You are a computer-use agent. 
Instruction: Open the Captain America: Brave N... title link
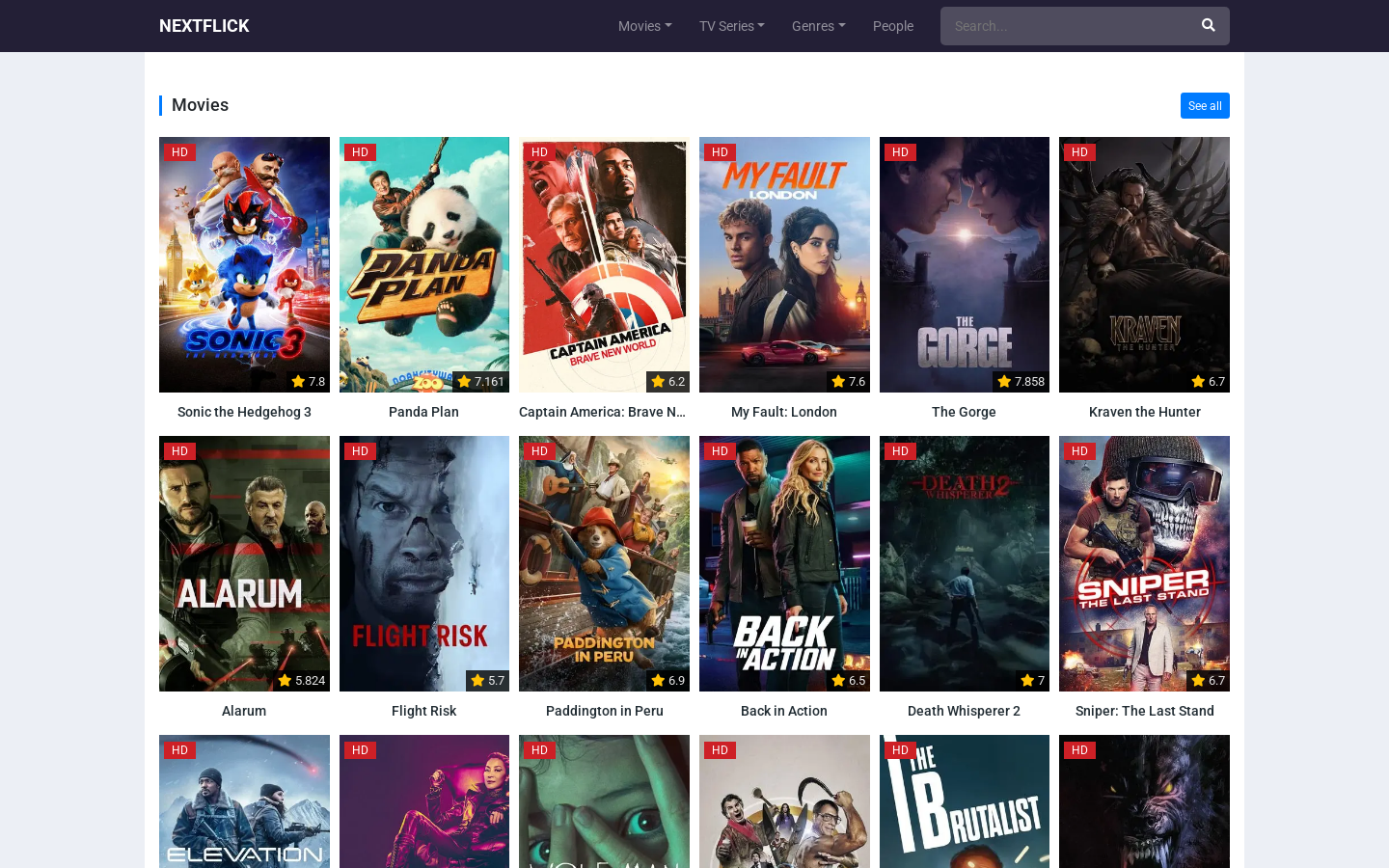(x=603, y=412)
